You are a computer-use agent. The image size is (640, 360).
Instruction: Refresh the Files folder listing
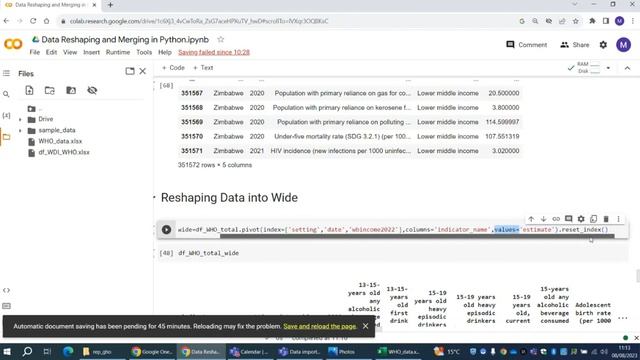[50, 90]
